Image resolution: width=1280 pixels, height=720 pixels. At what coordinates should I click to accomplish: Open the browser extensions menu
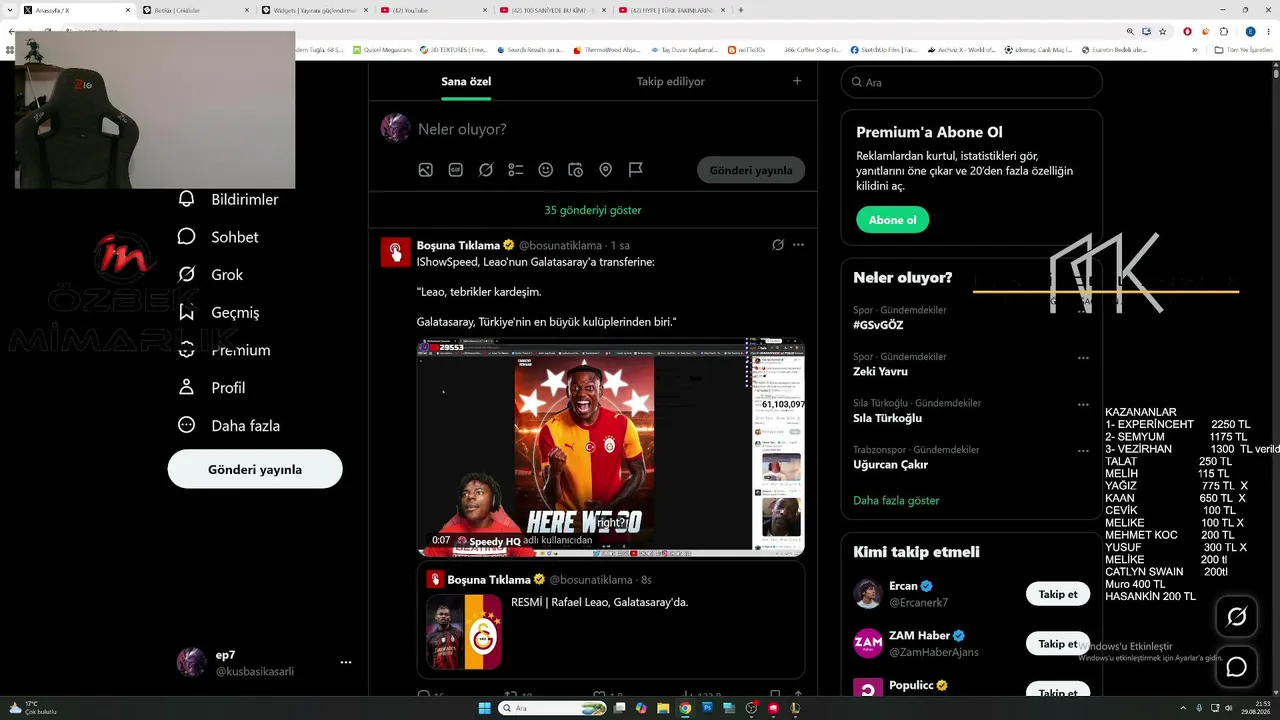(x=1222, y=31)
